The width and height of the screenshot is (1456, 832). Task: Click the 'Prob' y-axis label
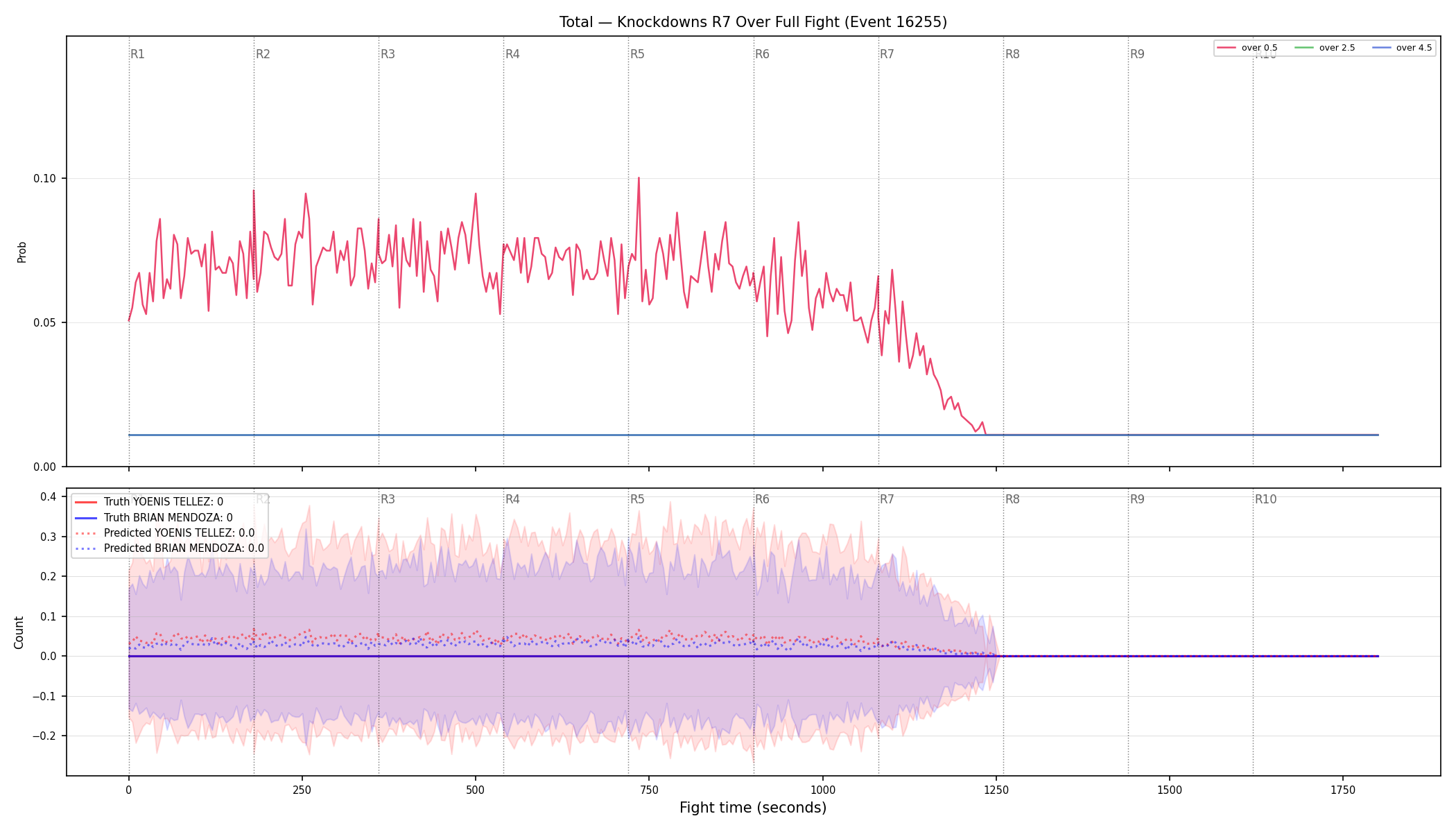(x=21, y=252)
